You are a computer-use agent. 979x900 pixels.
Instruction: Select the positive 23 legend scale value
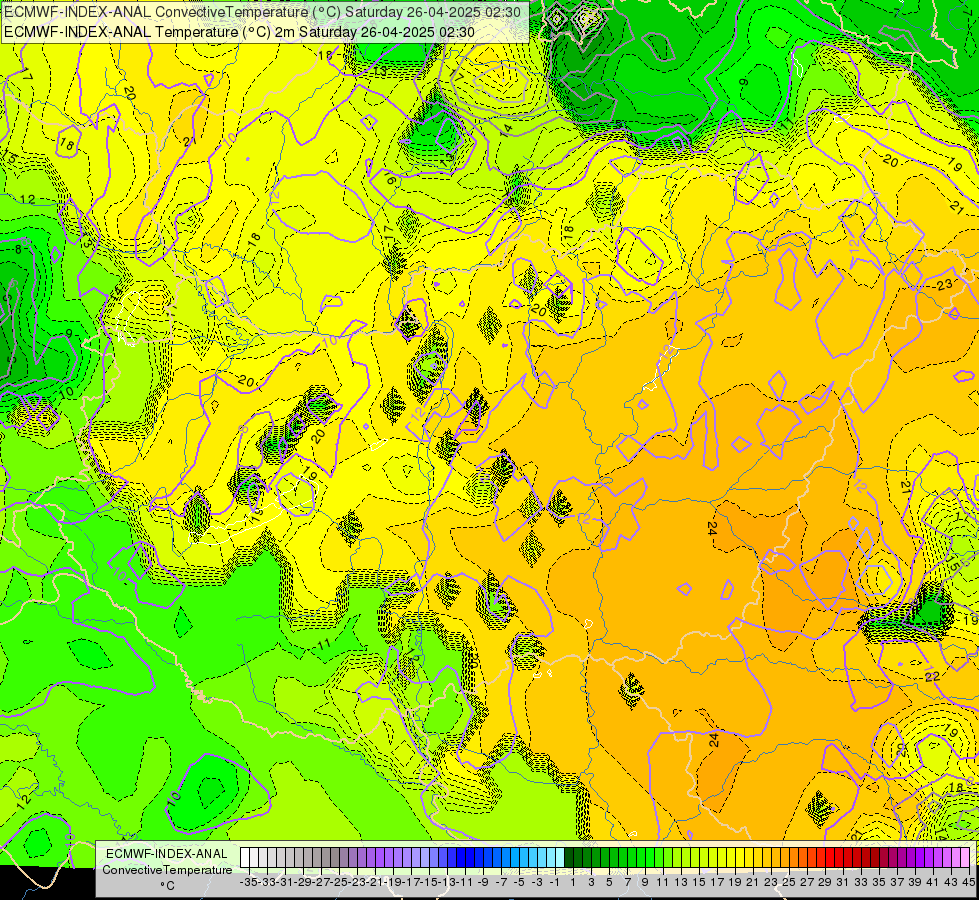pos(770,883)
